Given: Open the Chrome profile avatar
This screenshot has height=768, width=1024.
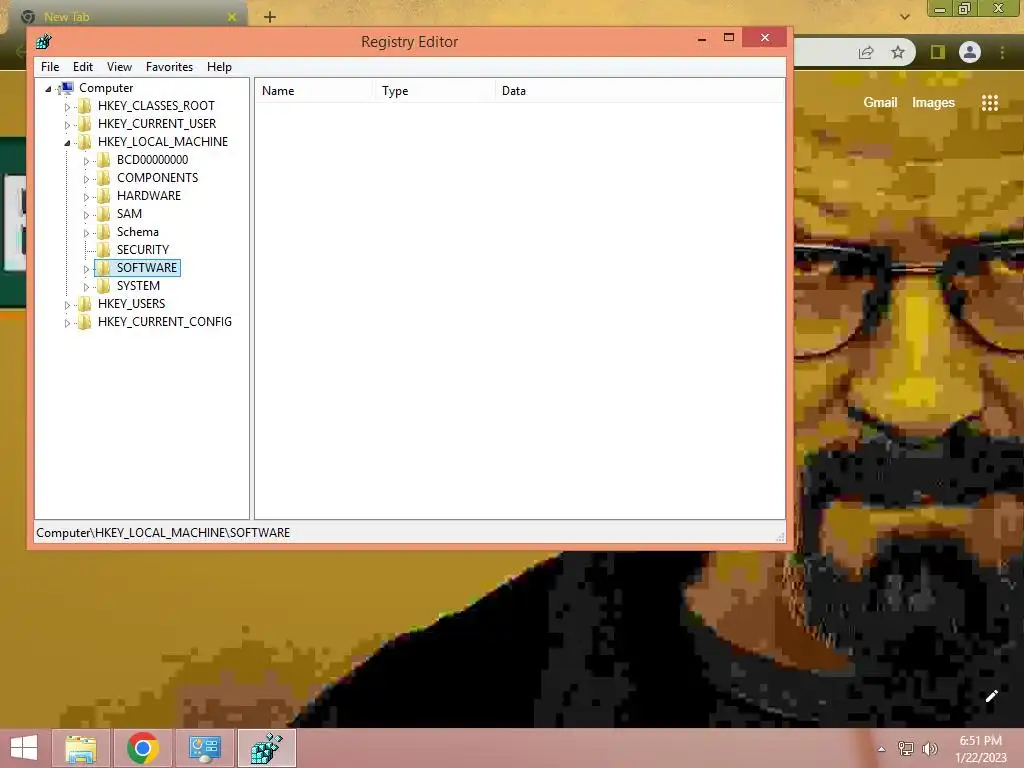Looking at the screenshot, I should 970,52.
